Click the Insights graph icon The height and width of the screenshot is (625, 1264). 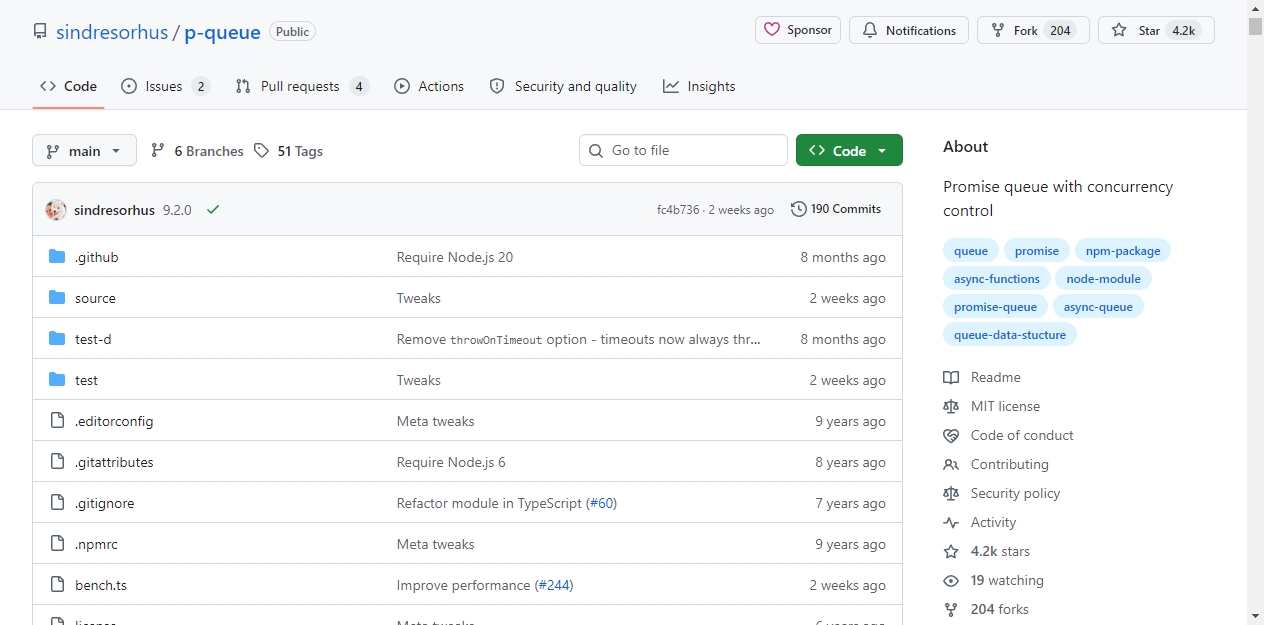(671, 86)
